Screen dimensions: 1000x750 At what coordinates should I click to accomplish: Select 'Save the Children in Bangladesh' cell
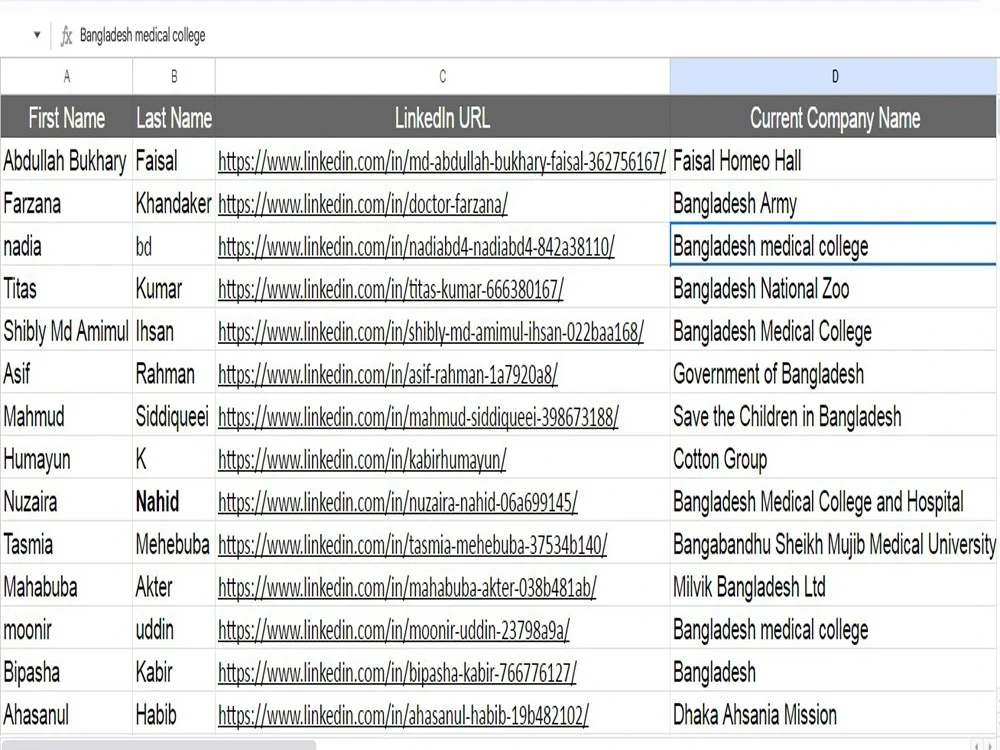point(833,416)
